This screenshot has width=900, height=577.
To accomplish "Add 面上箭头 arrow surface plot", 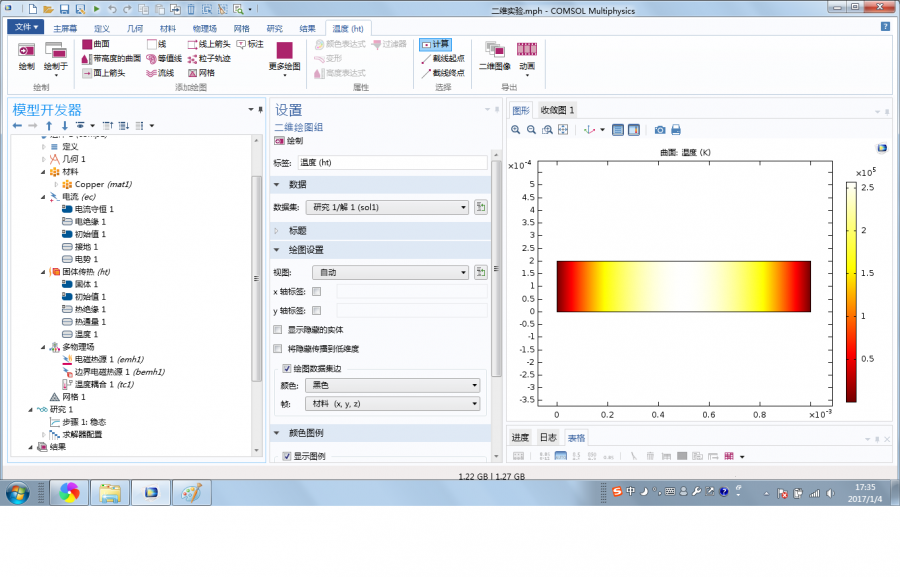I will [x=103, y=73].
